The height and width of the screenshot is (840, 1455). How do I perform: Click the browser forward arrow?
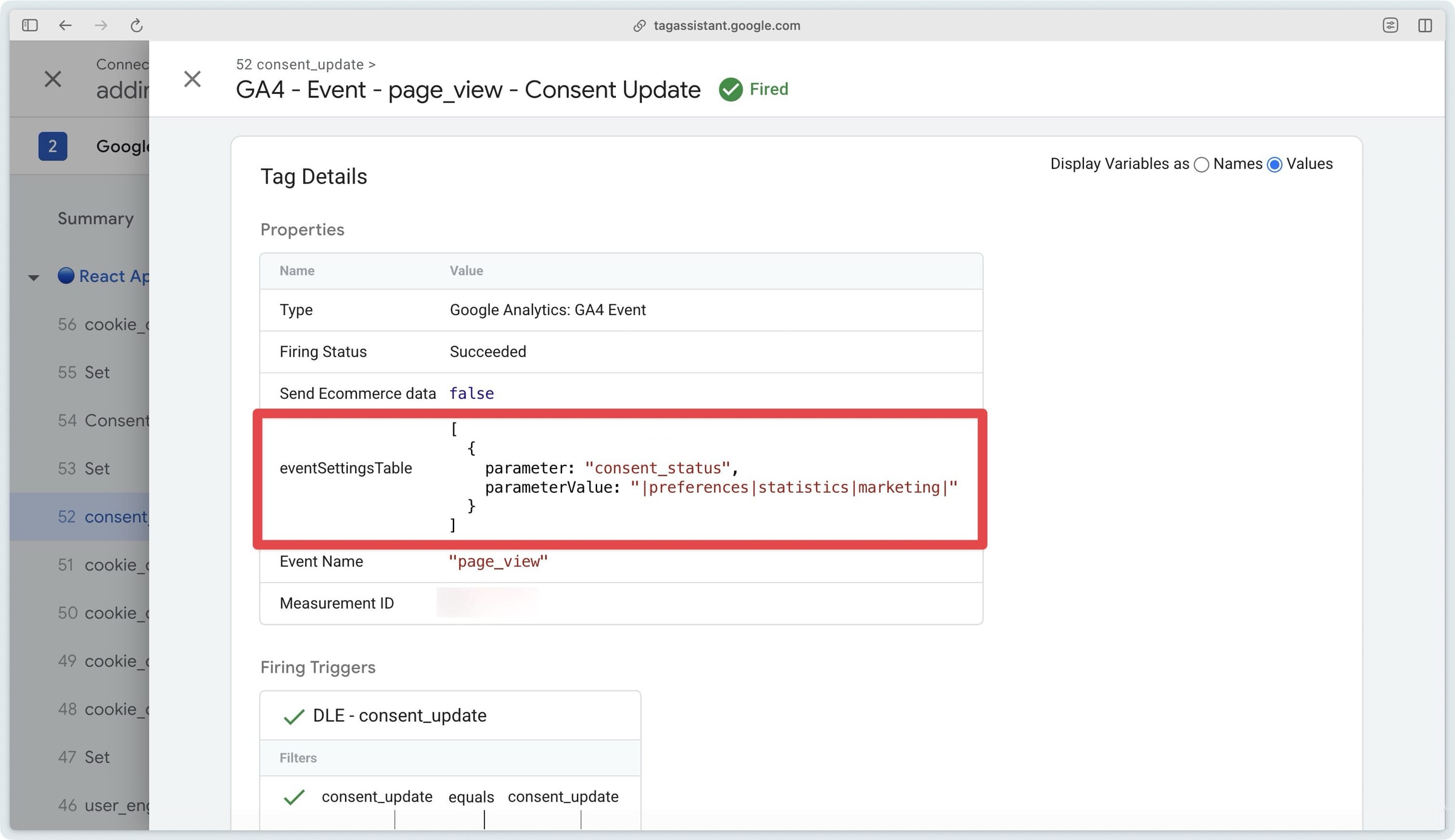(x=101, y=25)
